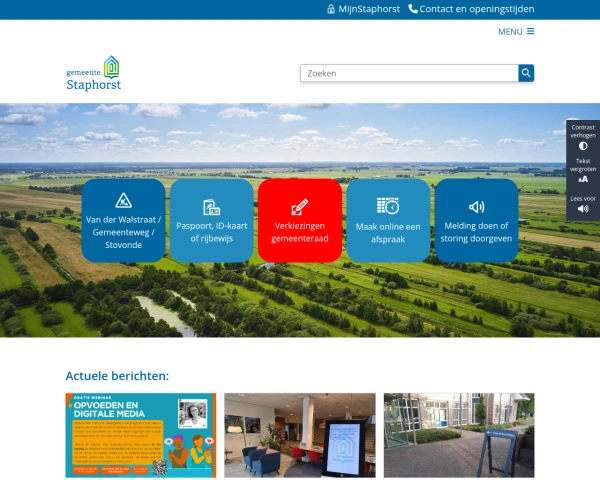This screenshot has width=600, height=480.
Task: Click the search magnifier button
Action: [526, 73]
